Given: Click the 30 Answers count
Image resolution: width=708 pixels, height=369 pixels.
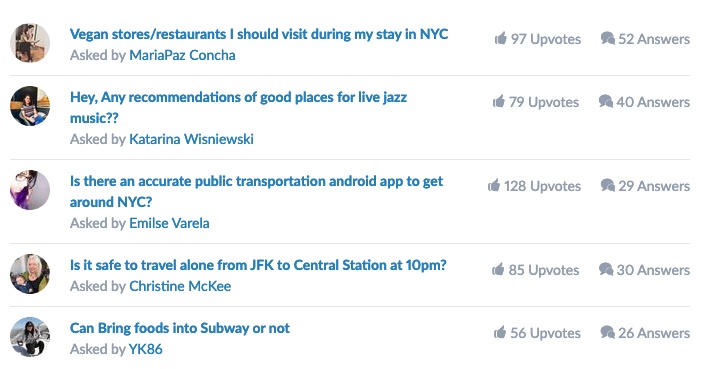Looking at the screenshot, I should pos(653,270).
